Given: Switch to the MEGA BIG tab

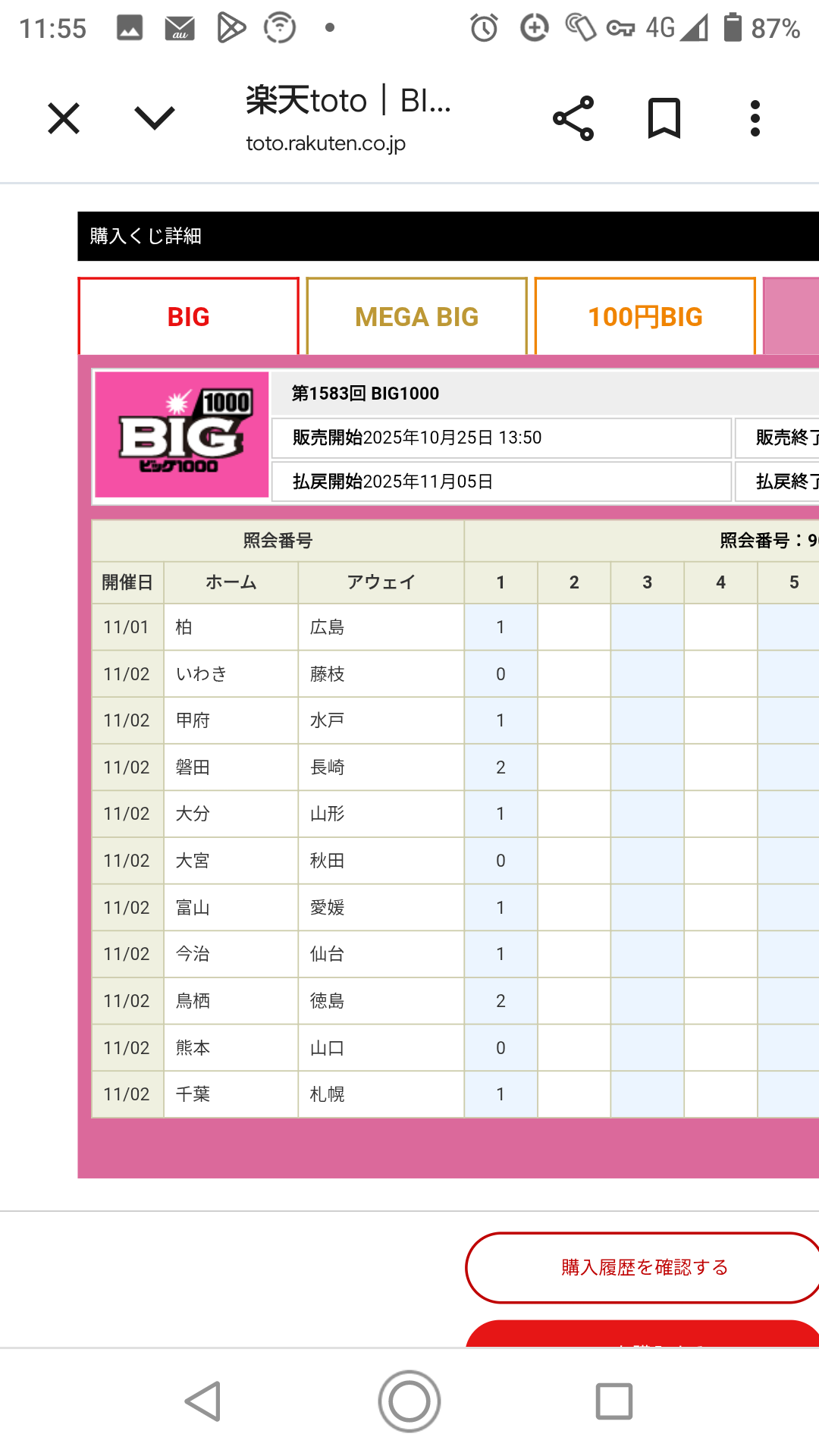Looking at the screenshot, I should (416, 317).
